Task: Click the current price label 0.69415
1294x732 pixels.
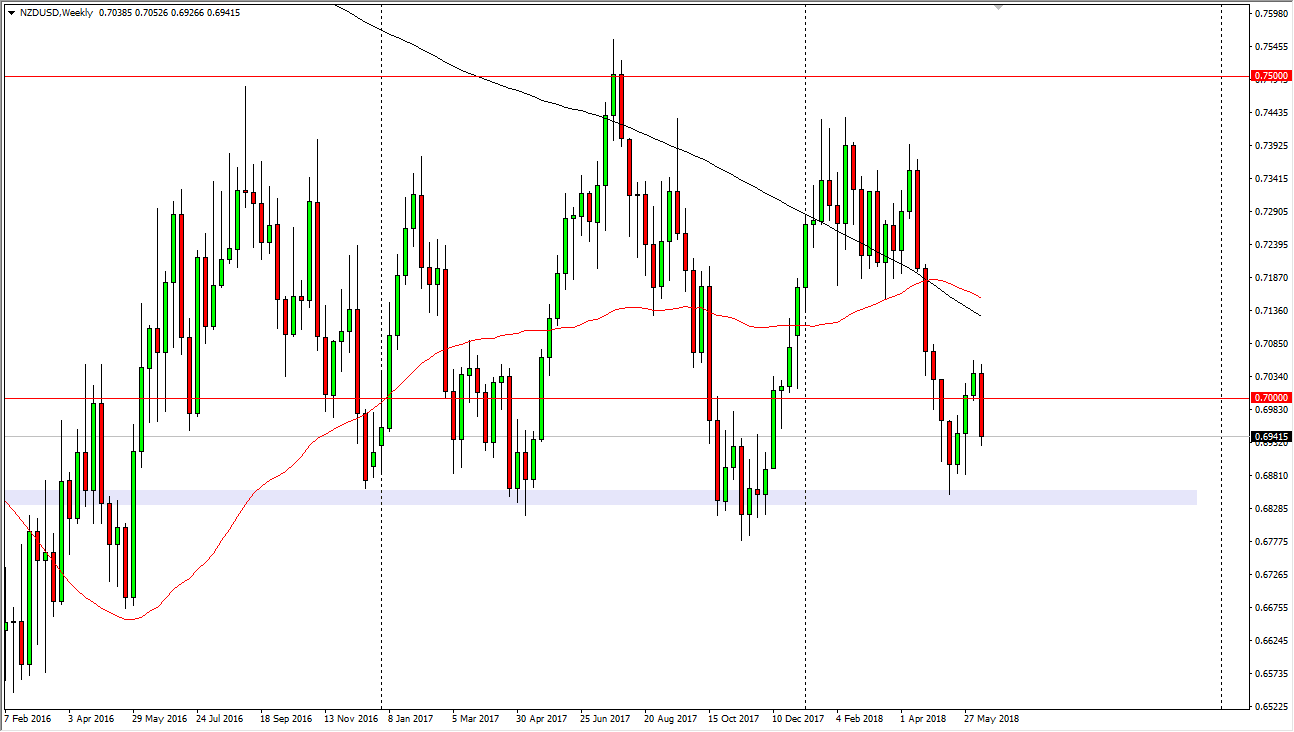Action: point(1270,437)
